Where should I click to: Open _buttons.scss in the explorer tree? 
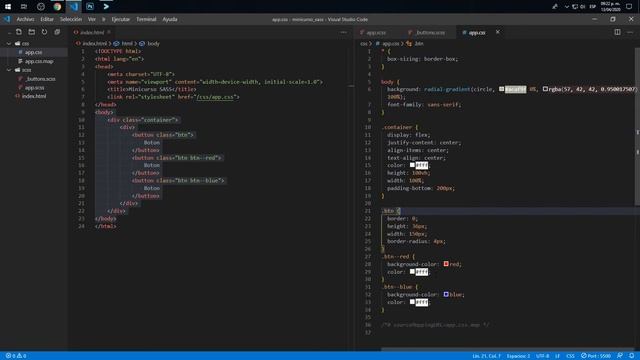(40, 79)
